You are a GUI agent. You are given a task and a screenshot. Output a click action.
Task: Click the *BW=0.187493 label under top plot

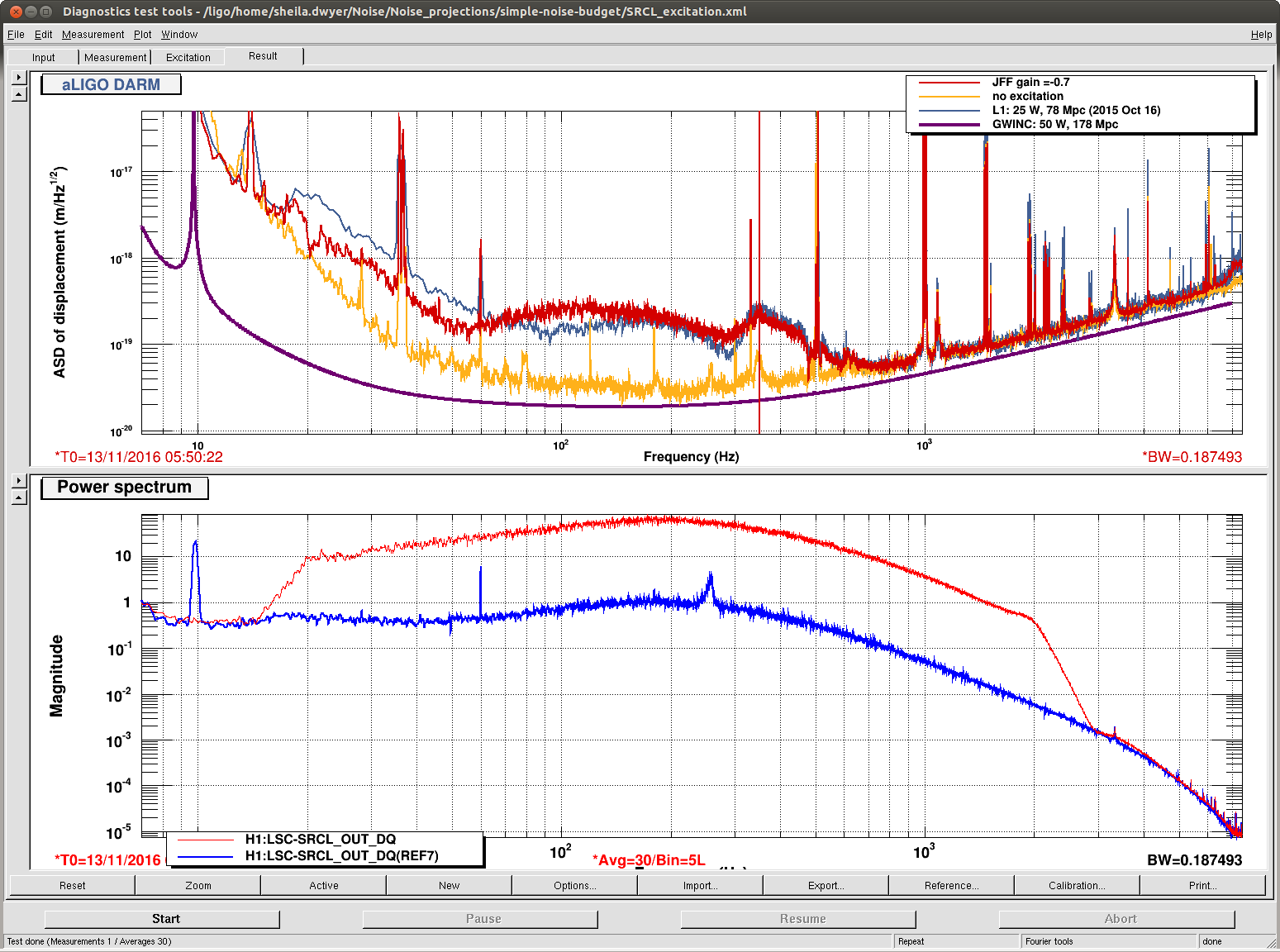coord(1192,457)
